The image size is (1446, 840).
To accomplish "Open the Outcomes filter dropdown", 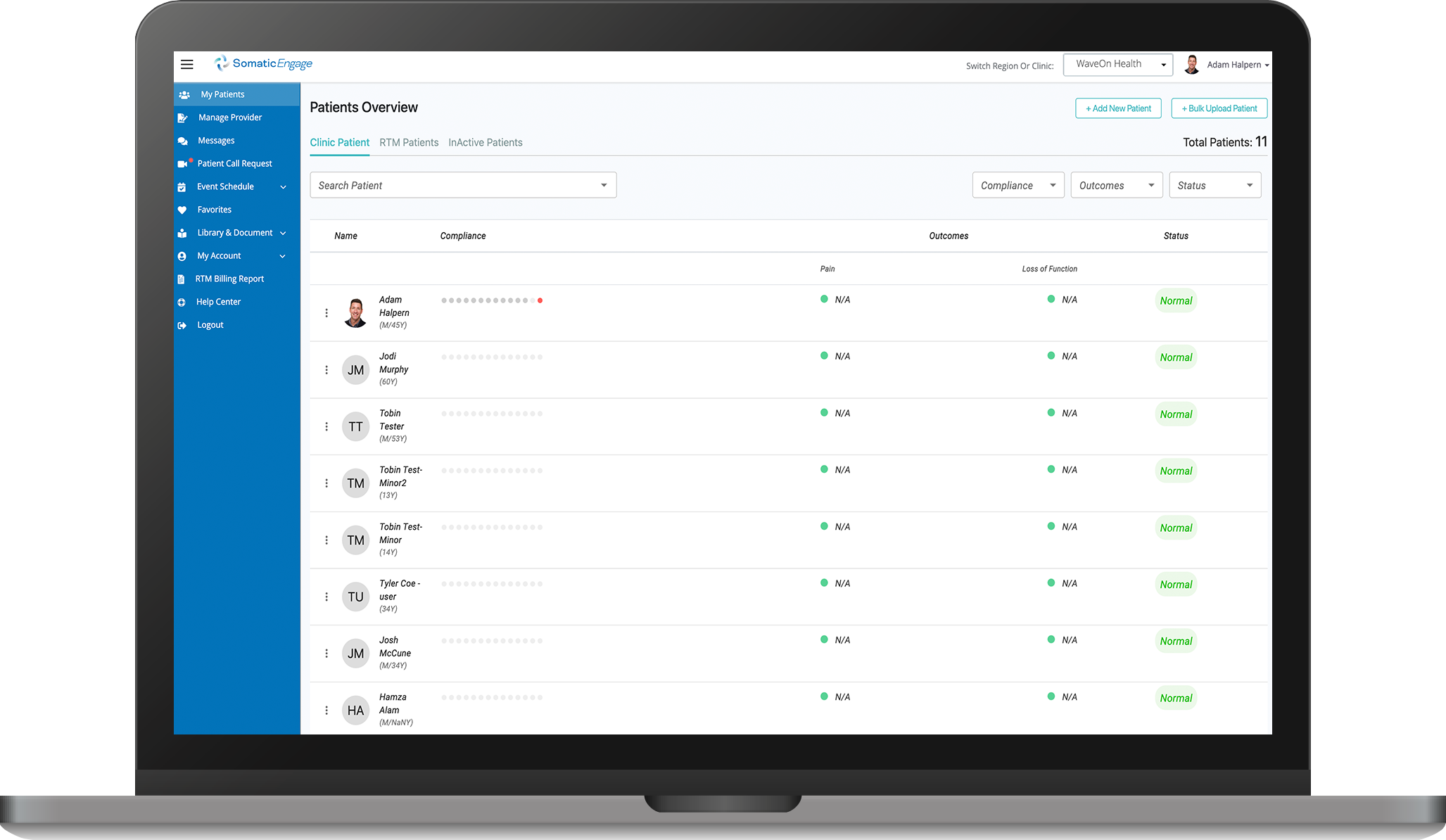I will [x=1117, y=185].
